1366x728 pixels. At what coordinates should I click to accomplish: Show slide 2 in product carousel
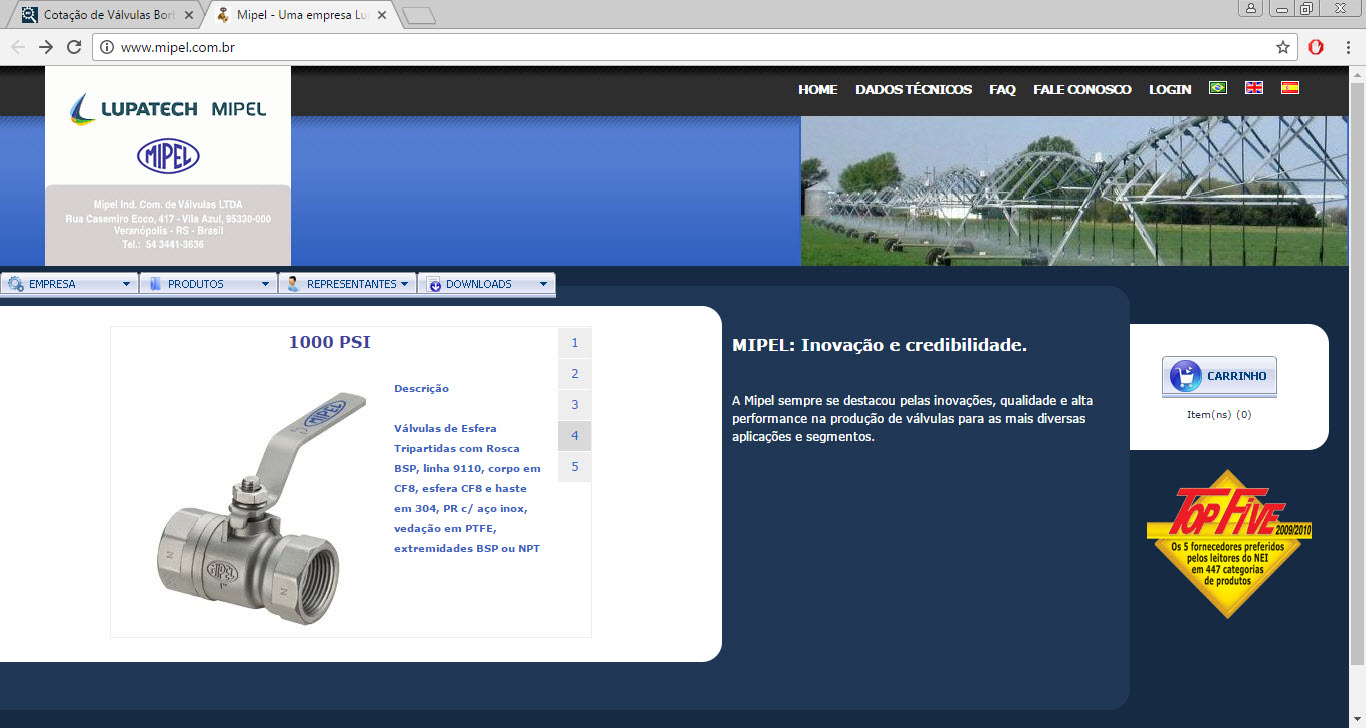coord(575,374)
